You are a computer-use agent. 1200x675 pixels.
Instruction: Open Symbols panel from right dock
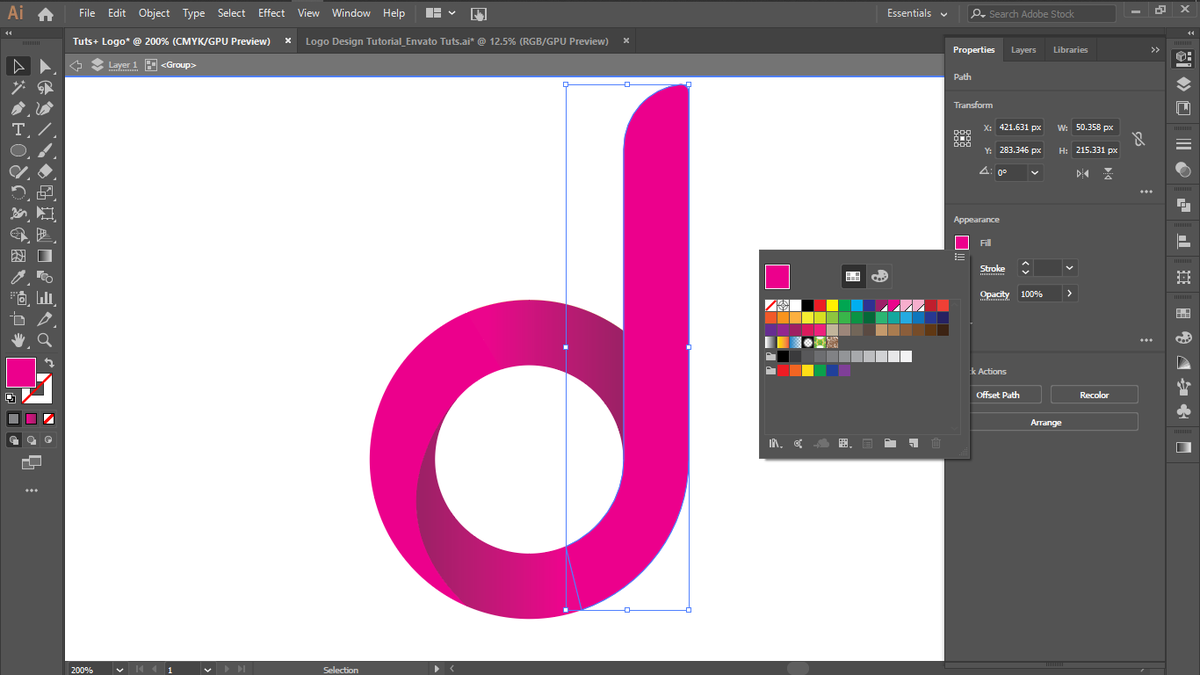coord(1183,411)
